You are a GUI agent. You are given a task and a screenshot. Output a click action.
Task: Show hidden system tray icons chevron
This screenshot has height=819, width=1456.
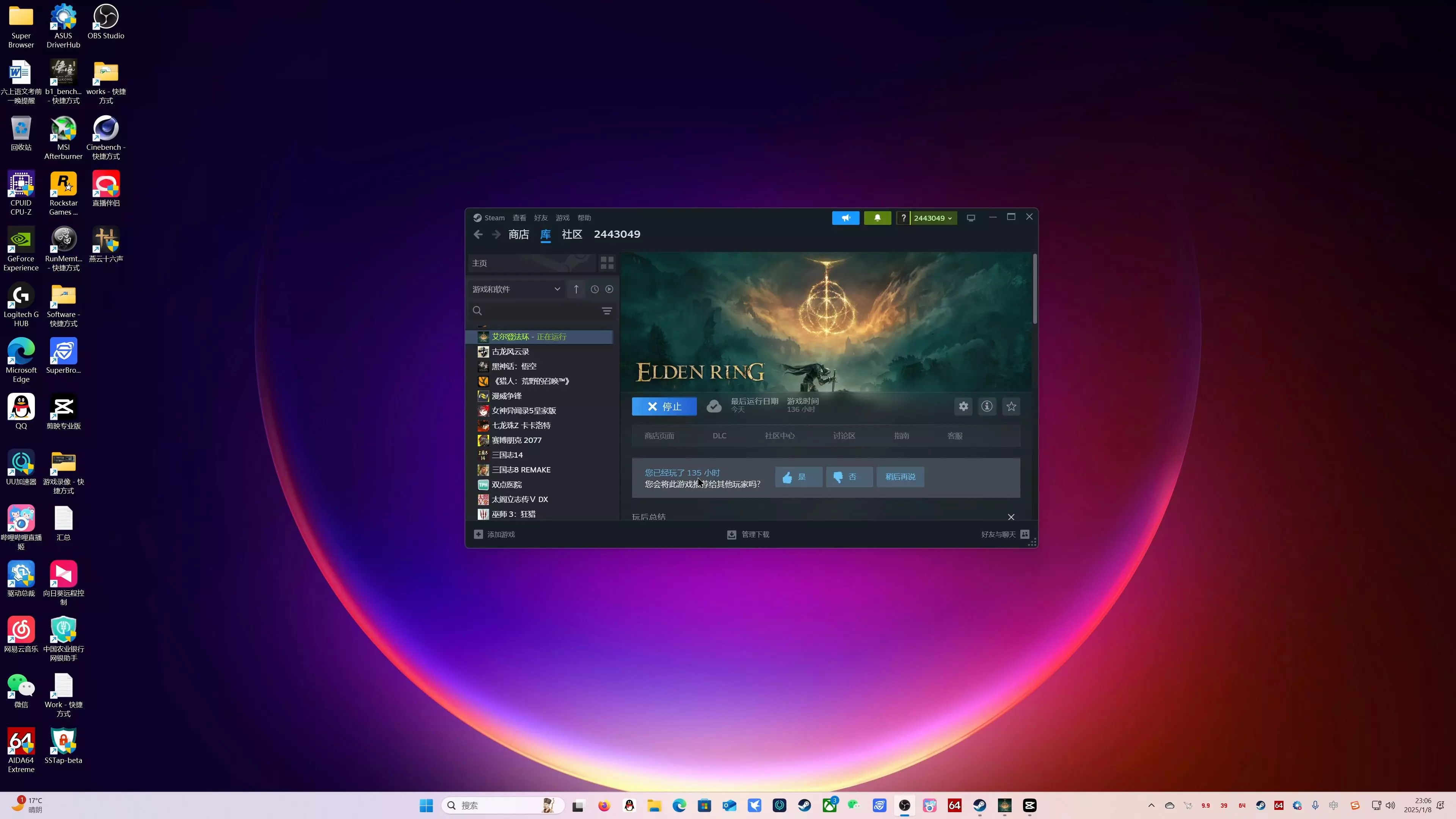(1152, 805)
